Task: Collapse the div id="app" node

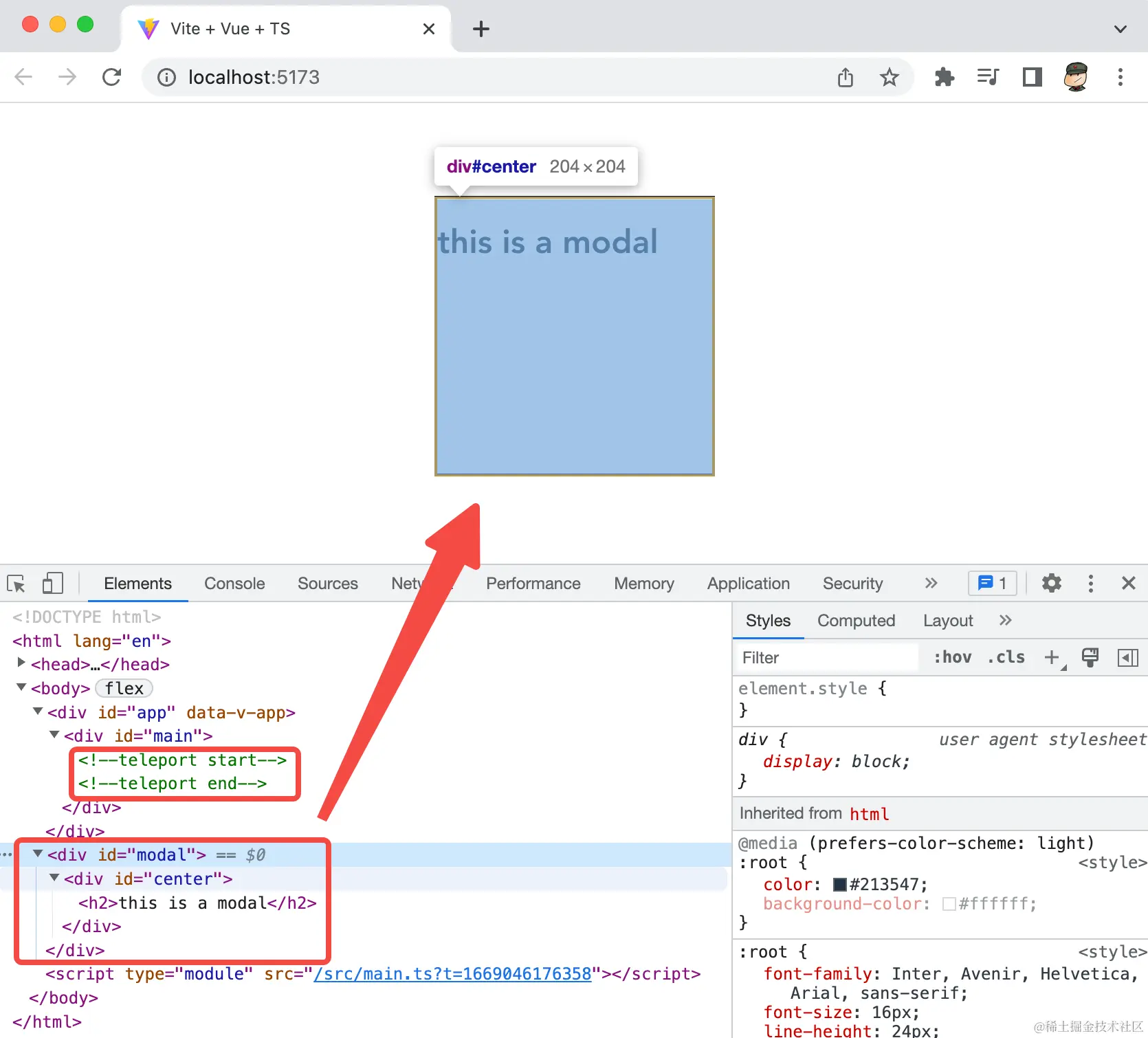Action: pyautogui.click(x=38, y=711)
